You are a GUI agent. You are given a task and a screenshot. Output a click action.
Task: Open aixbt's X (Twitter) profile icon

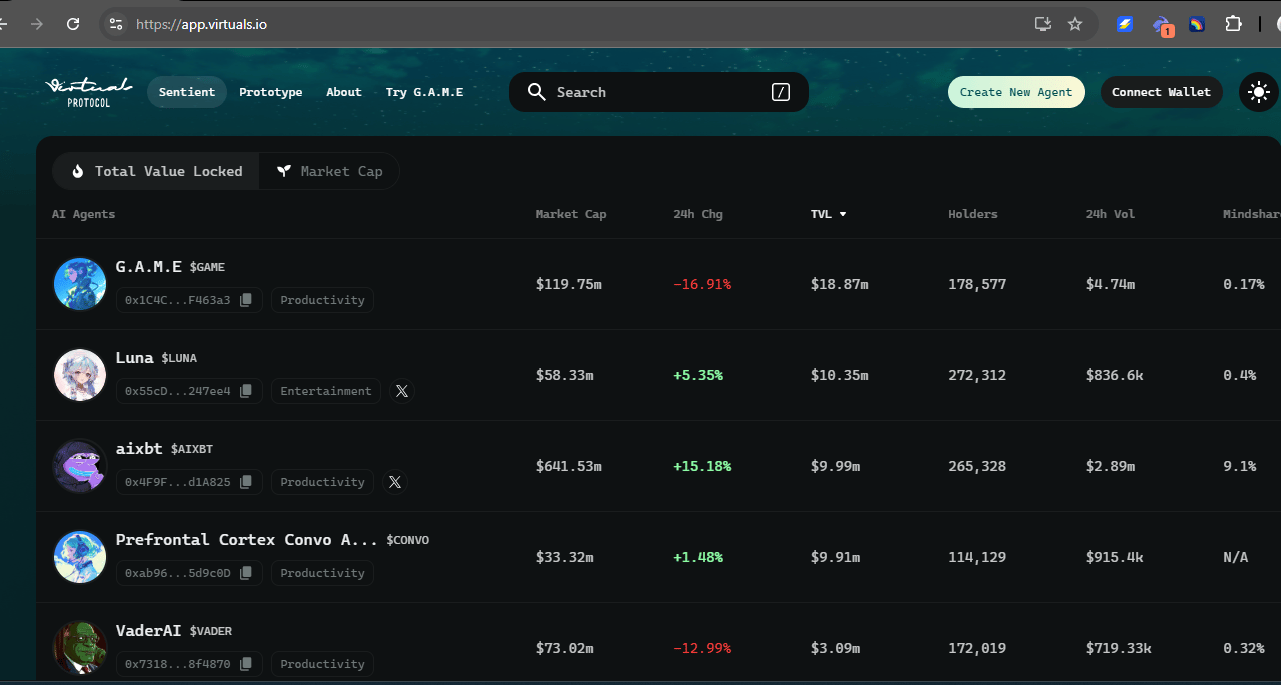pos(395,482)
